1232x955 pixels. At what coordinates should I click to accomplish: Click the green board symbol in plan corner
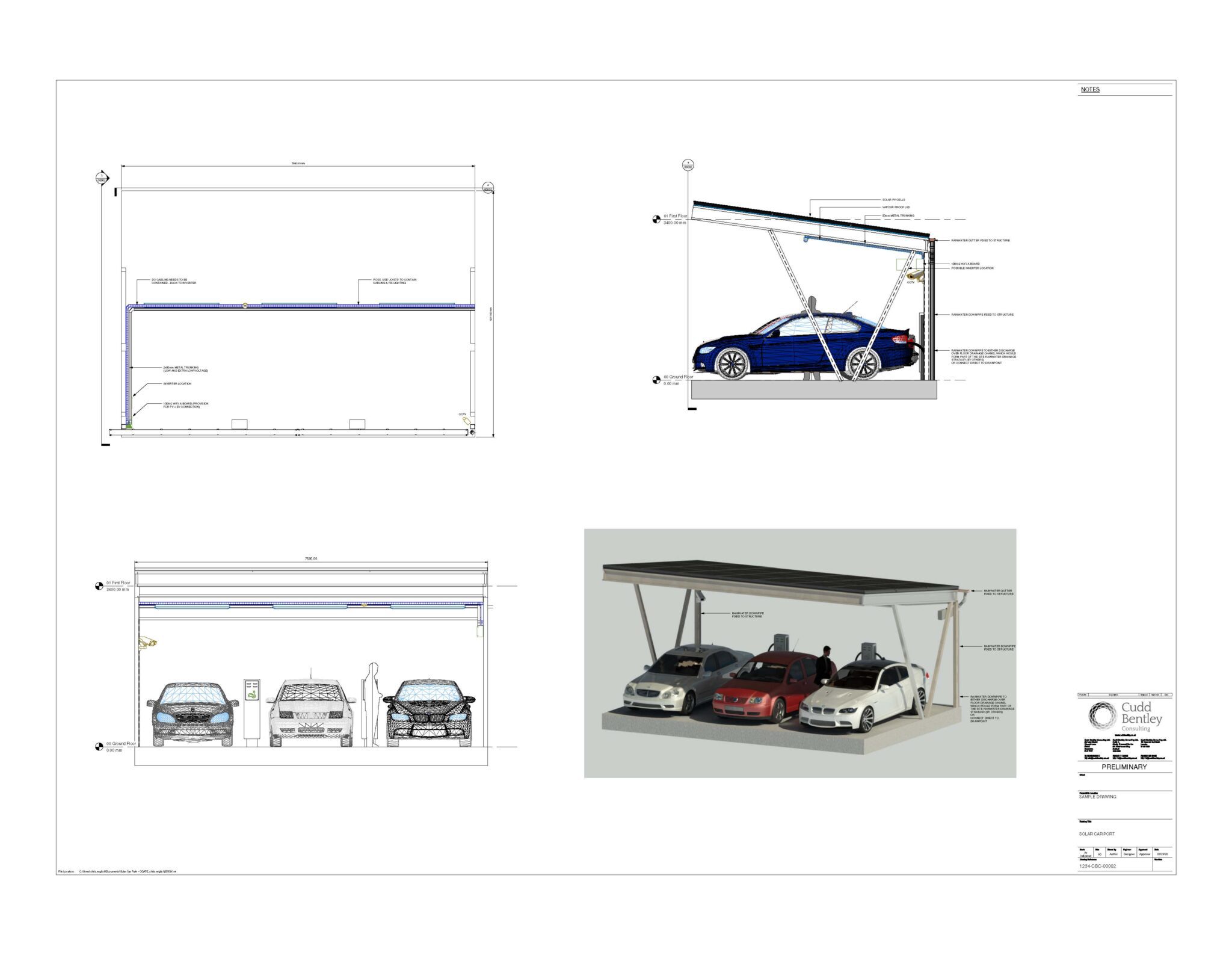tap(128, 426)
